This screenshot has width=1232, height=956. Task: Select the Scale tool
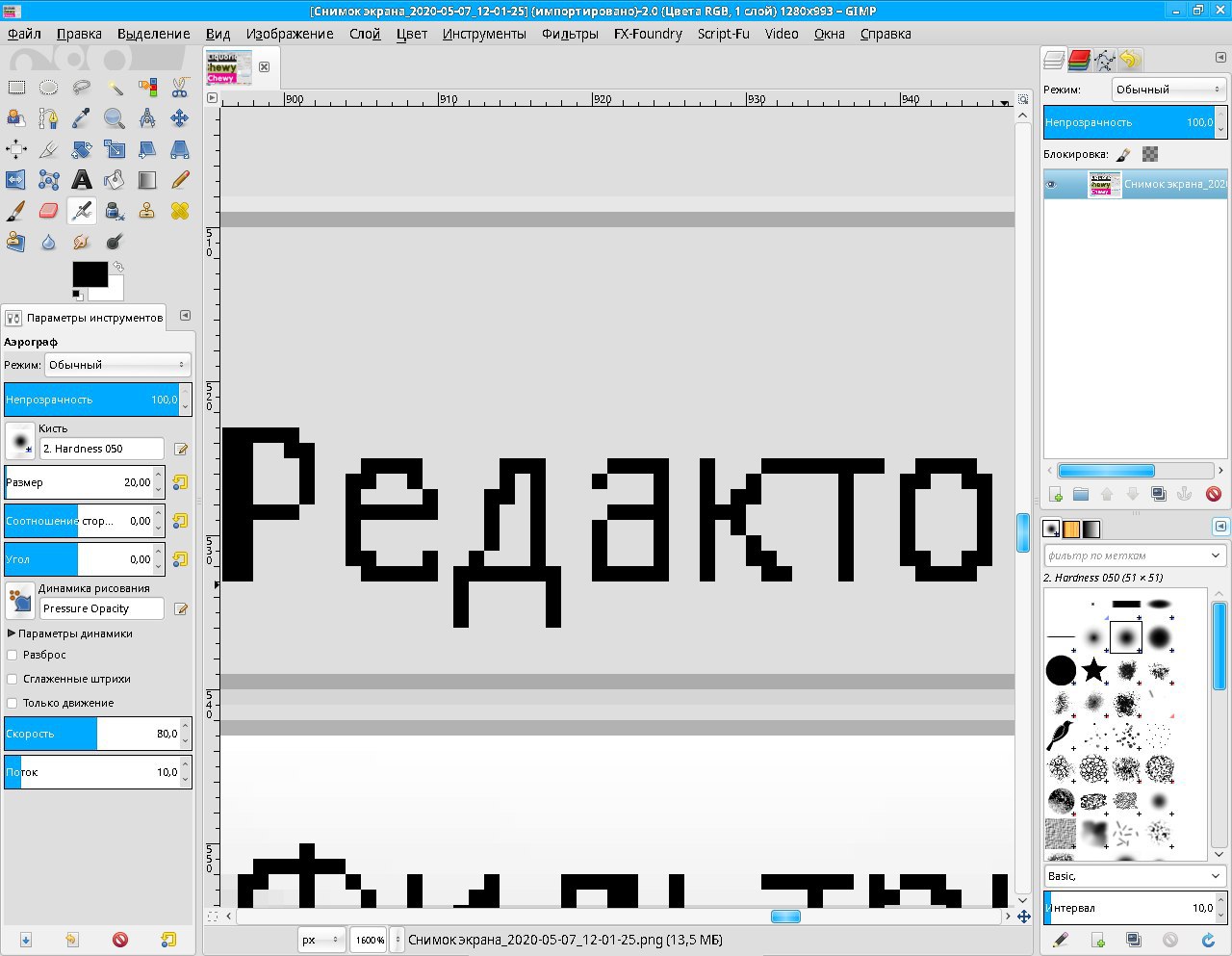(x=115, y=149)
